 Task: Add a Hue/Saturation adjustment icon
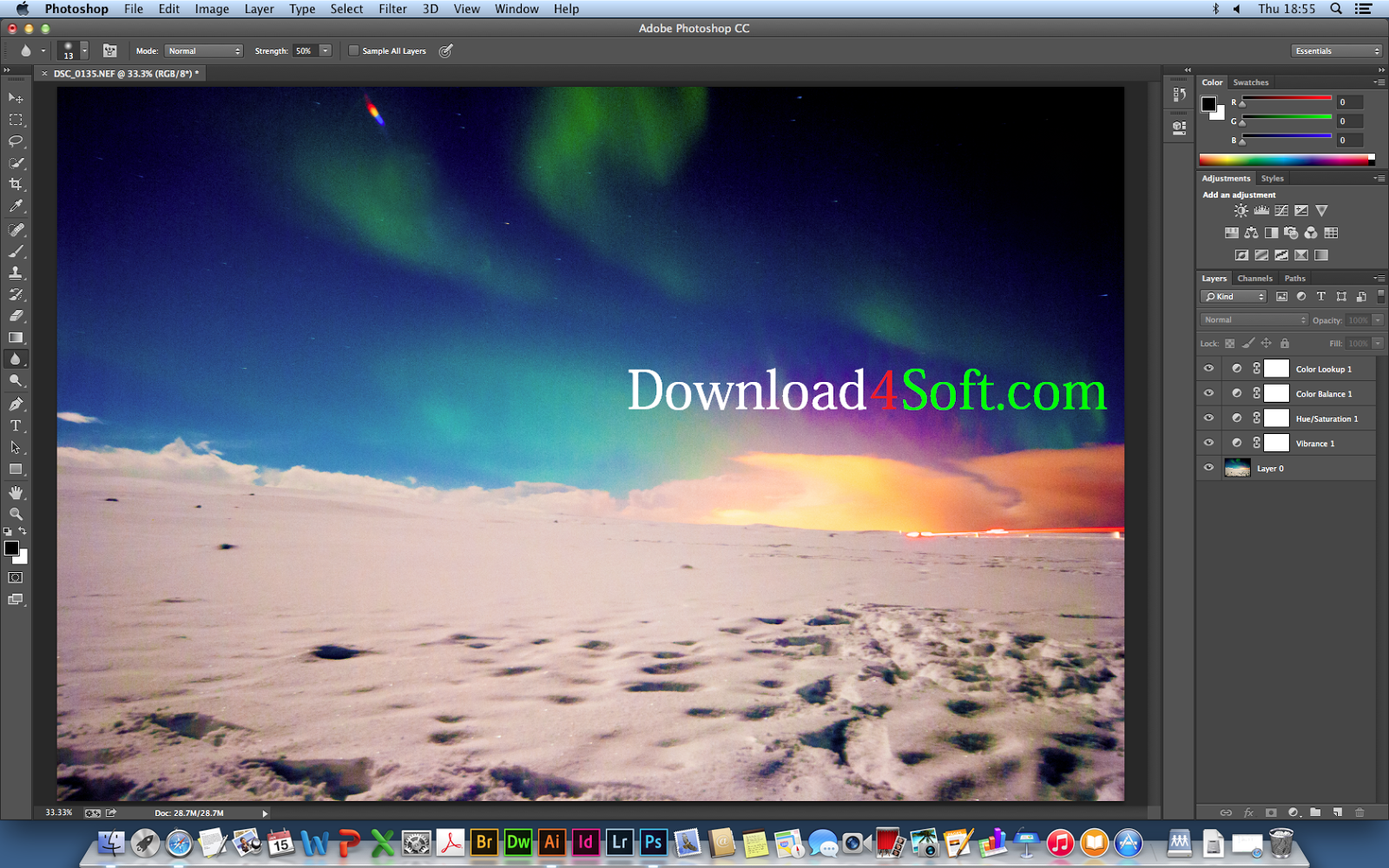point(1231,233)
